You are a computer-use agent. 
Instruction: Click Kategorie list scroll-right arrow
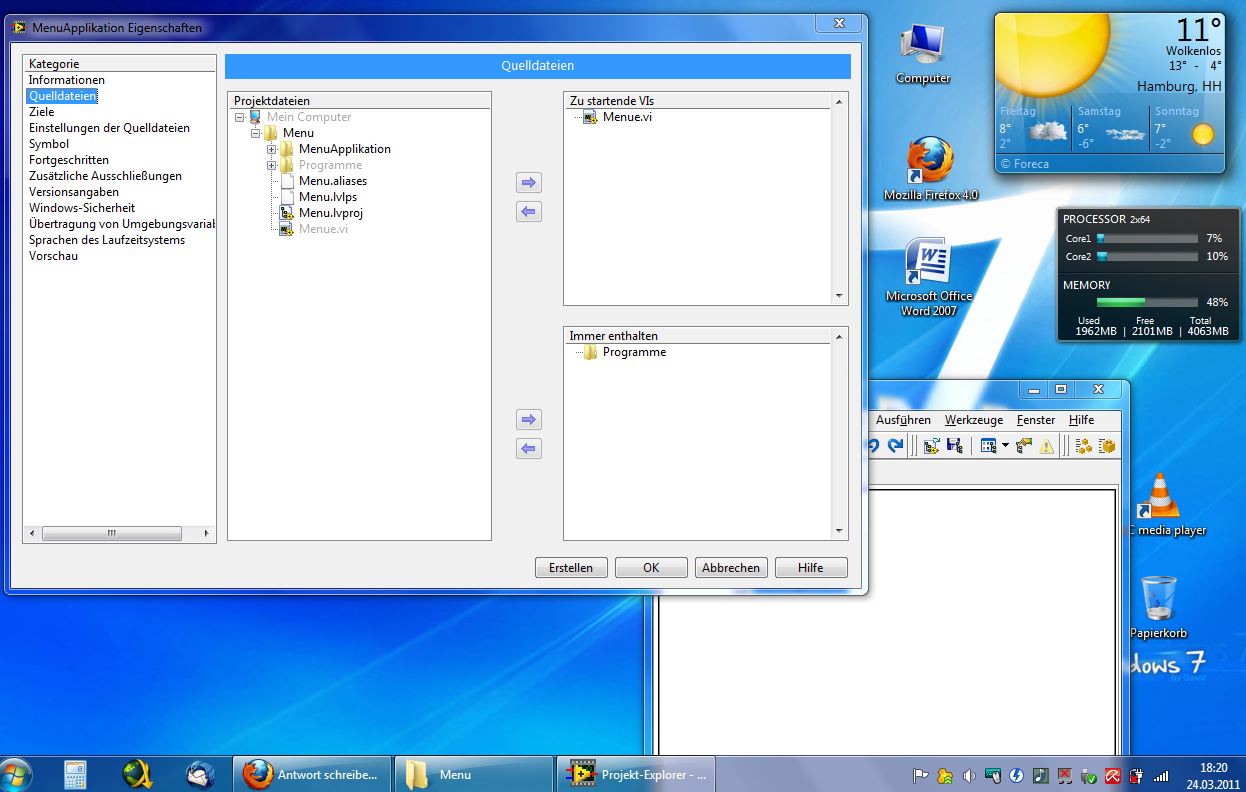click(x=207, y=534)
